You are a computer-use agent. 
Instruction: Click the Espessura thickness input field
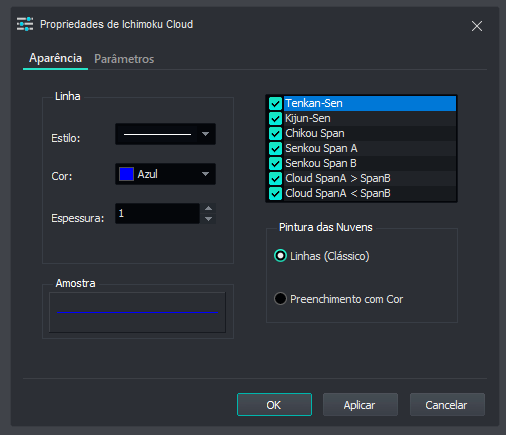pyautogui.click(x=157, y=213)
